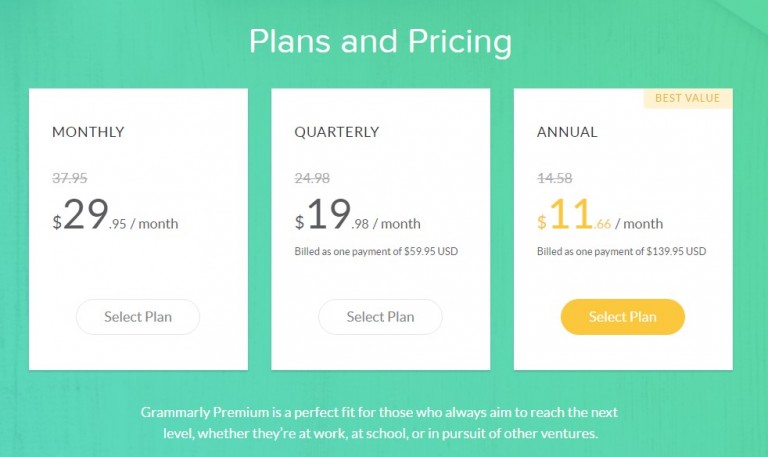Click the crossed-out 14.58 price
The height and width of the screenshot is (457, 768).
coord(554,178)
